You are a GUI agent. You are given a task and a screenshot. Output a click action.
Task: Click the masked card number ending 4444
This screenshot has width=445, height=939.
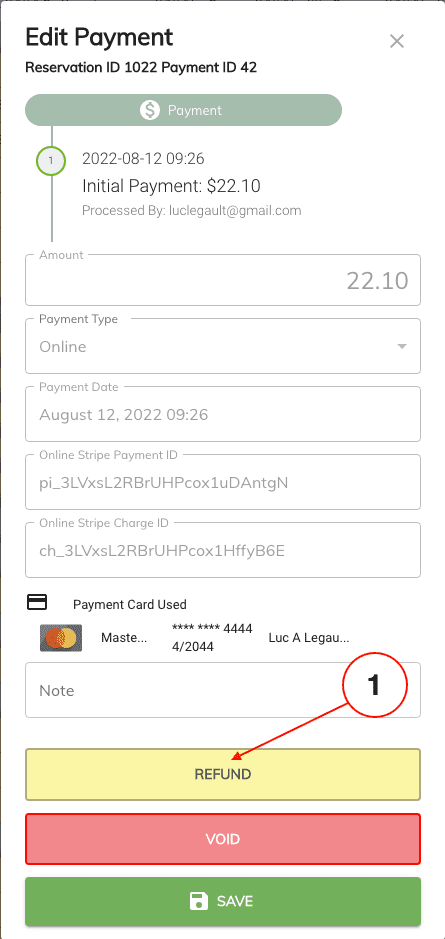[x=212, y=629]
